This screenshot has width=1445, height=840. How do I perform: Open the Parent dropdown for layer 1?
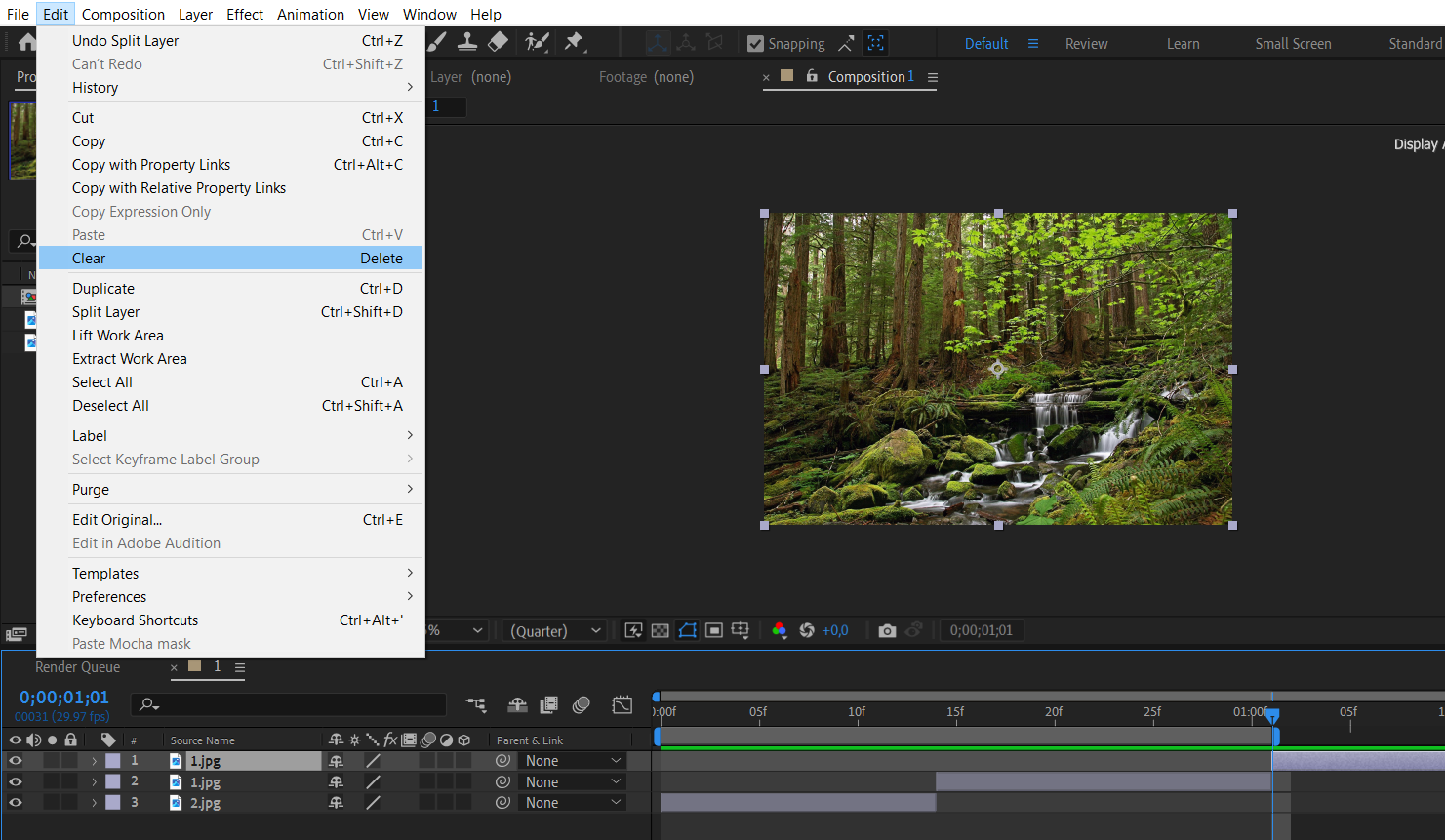click(x=572, y=761)
